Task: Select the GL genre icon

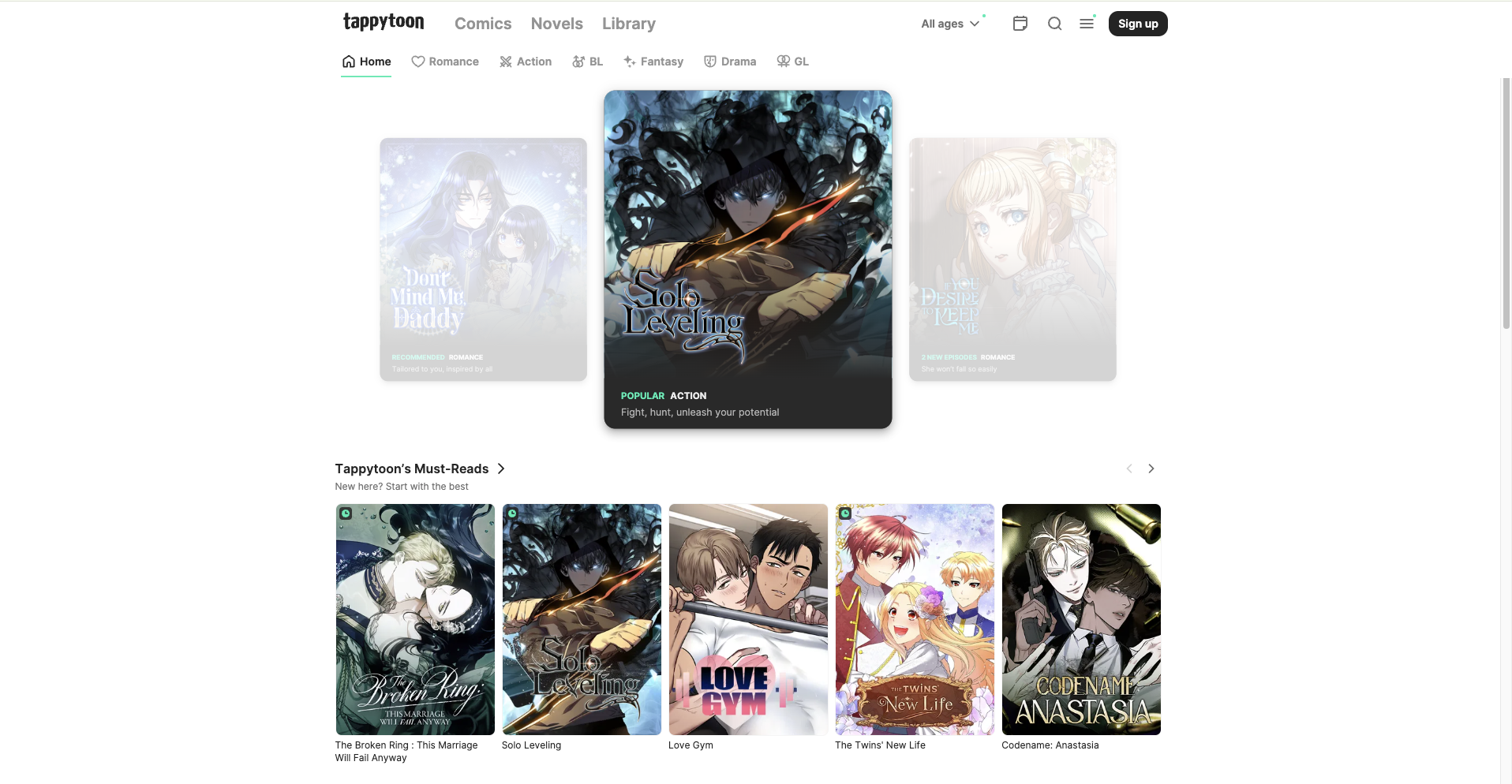Action: click(x=782, y=61)
